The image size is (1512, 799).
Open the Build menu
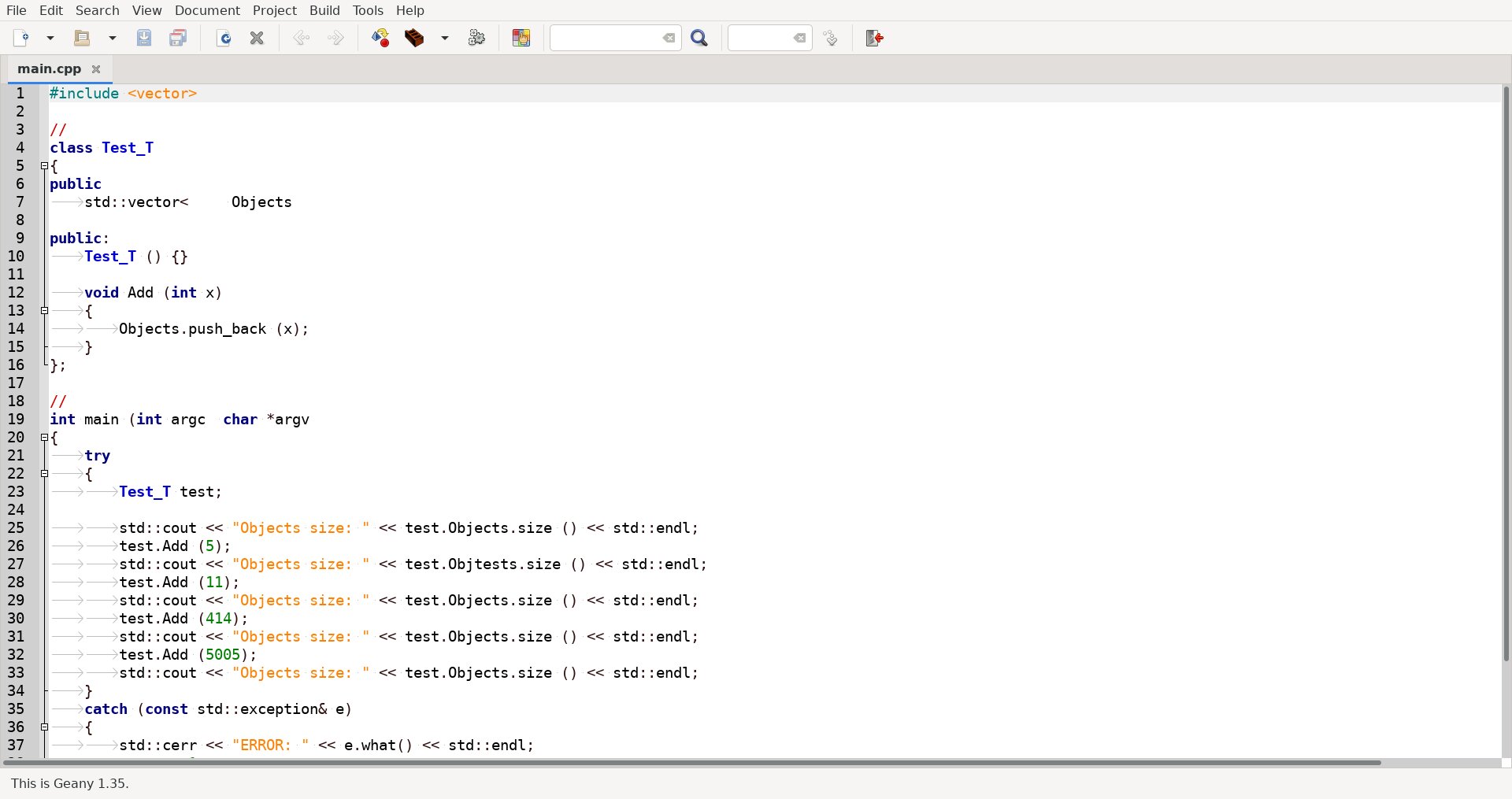(x=324, y=10)
